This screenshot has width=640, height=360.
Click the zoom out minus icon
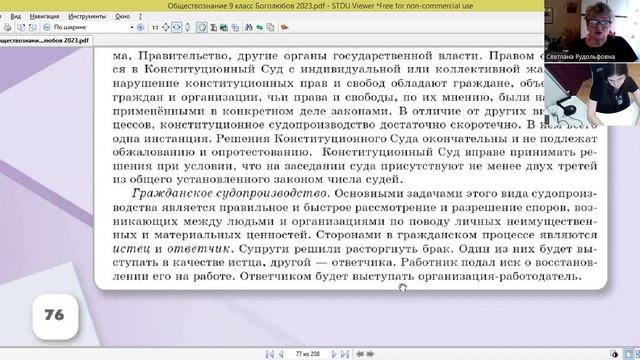coord(47,27)
